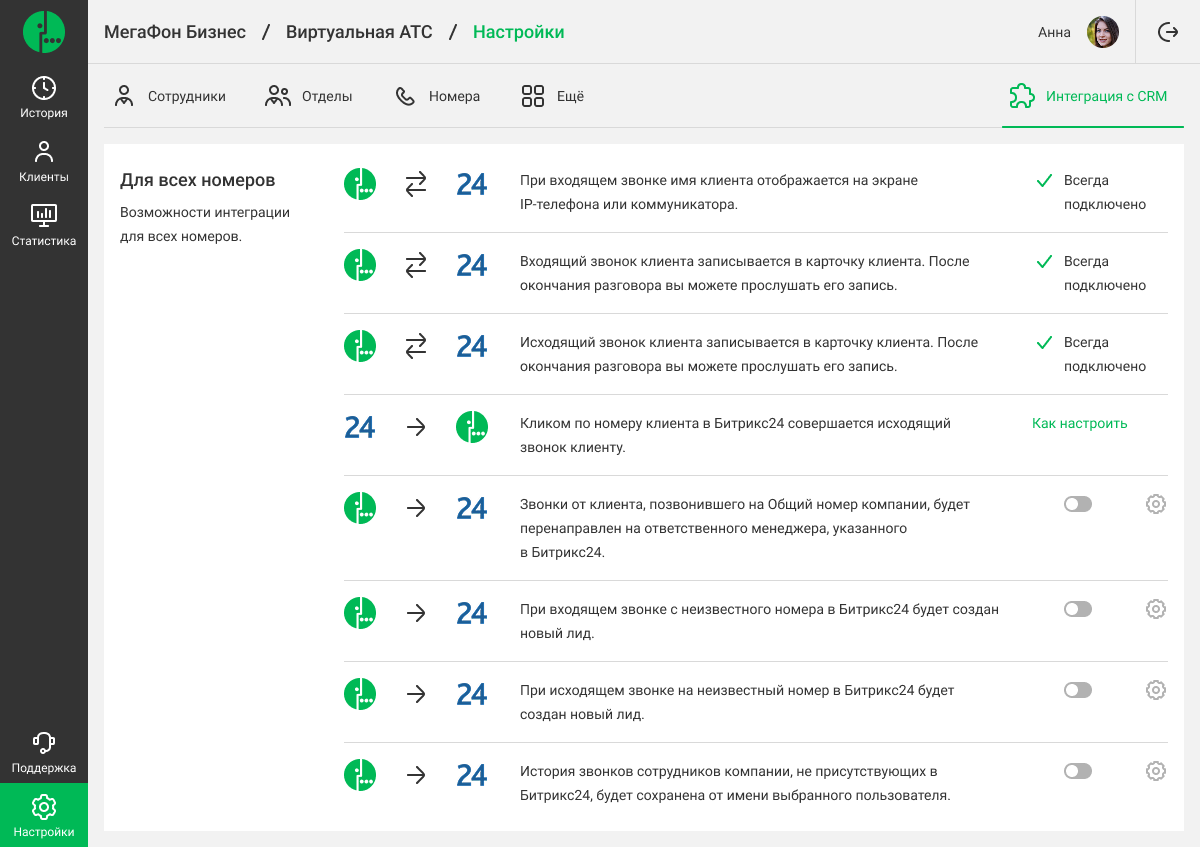Toggle call history saved under selected user
The image size is (1200, 847).
point(1078,771)
